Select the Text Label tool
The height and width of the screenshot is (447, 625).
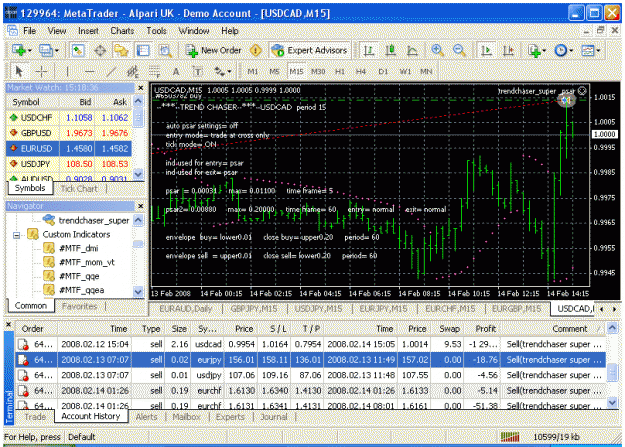(197, 71)
